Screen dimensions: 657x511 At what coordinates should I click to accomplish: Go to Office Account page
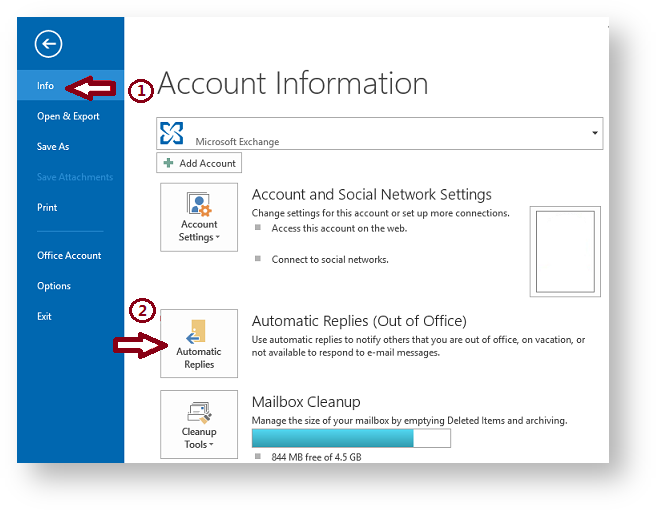tap(69, 256)
